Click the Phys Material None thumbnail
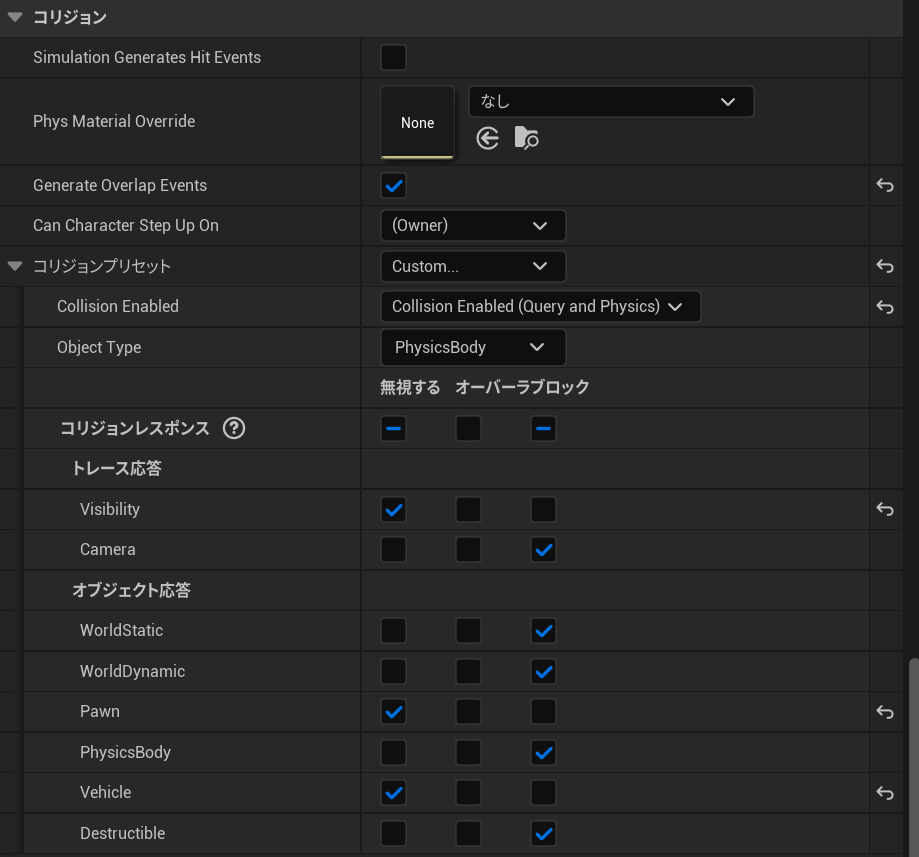The width and height of the screenshot is (919, 857). pyautogui.click(x=417, y=123)
